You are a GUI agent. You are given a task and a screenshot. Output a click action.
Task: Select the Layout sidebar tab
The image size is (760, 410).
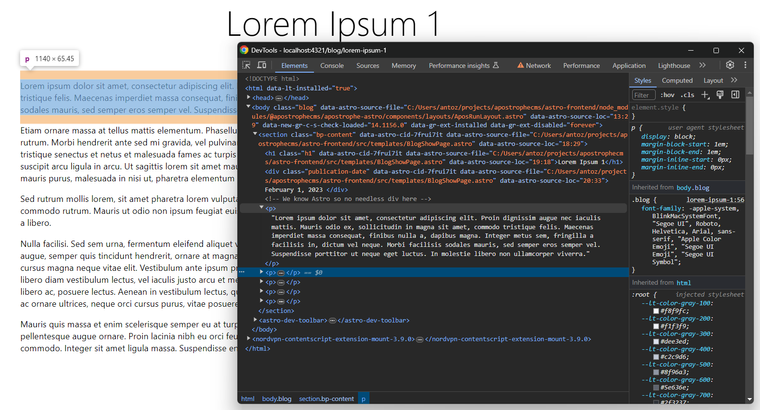713,80
